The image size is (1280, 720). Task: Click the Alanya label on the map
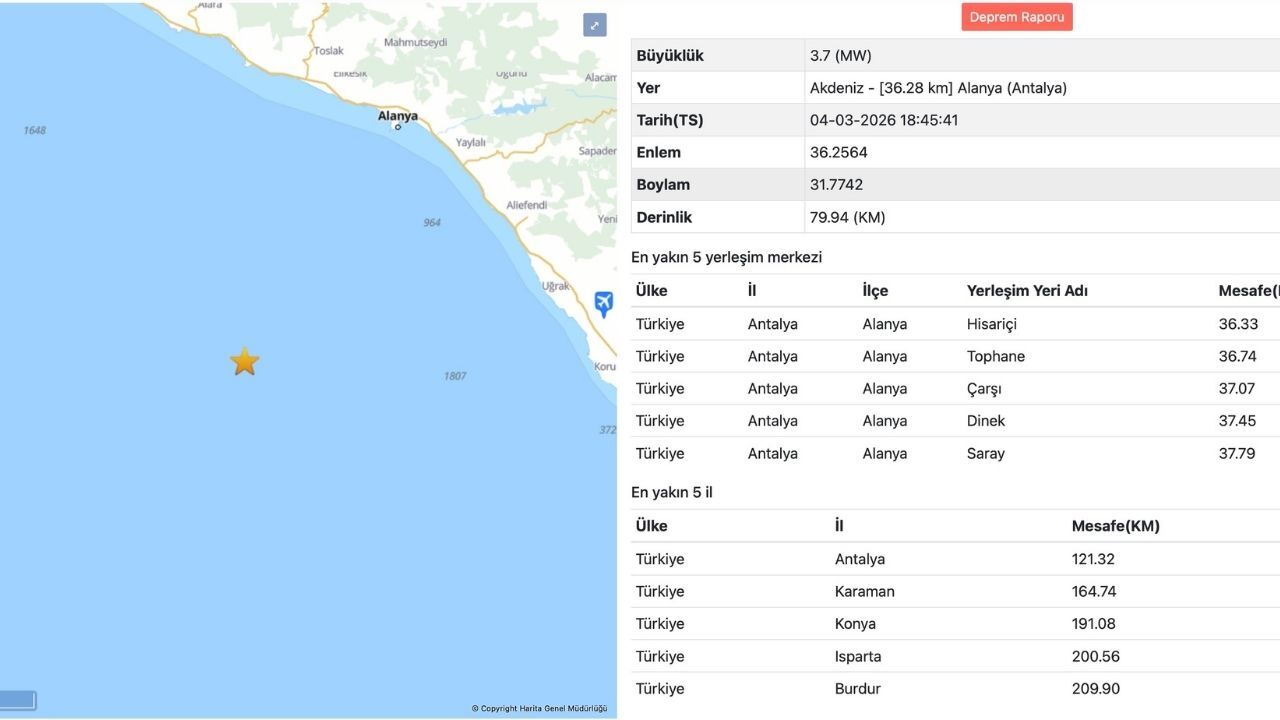(x=397, y=115)
